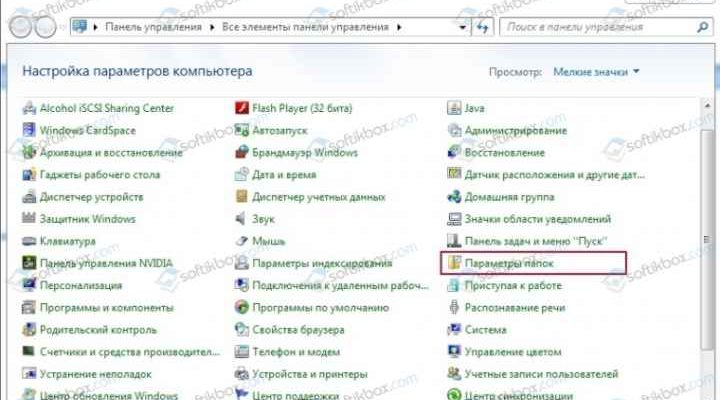Expand arrow after Панель управления breadcrumb
Screen dimensions: 720x400
tap(212, 28)
